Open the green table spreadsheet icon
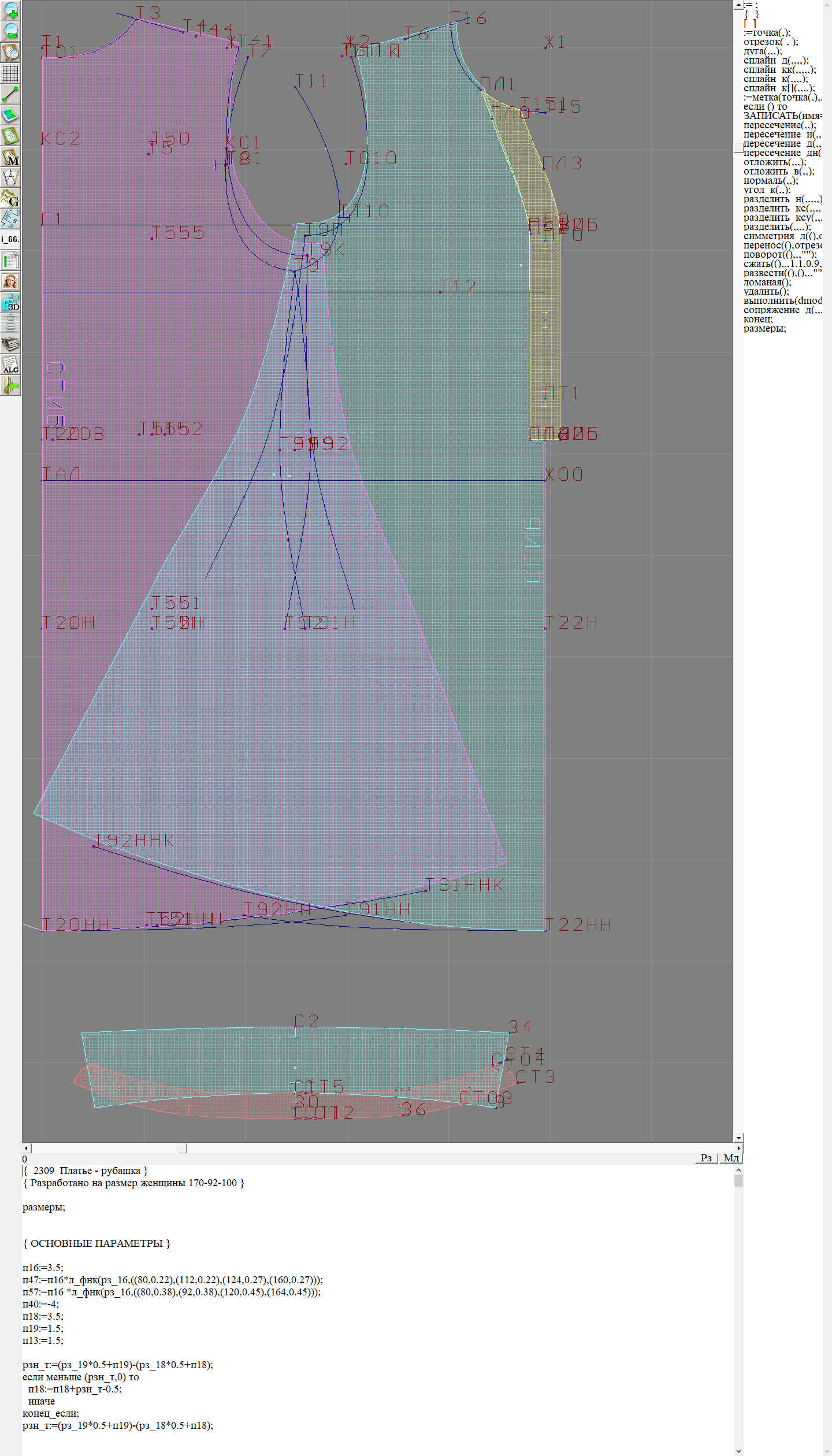Viewport: 832px width, 1456px height. (10, 261)
